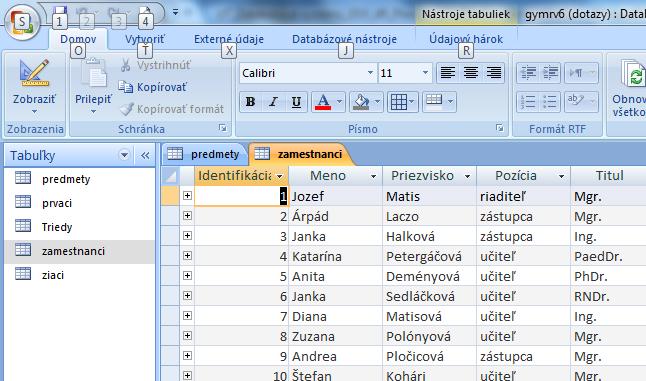Image resolution: width=646 pixels, height=381 pixels.
Task: Click the Titul column header
Action: 609,176
